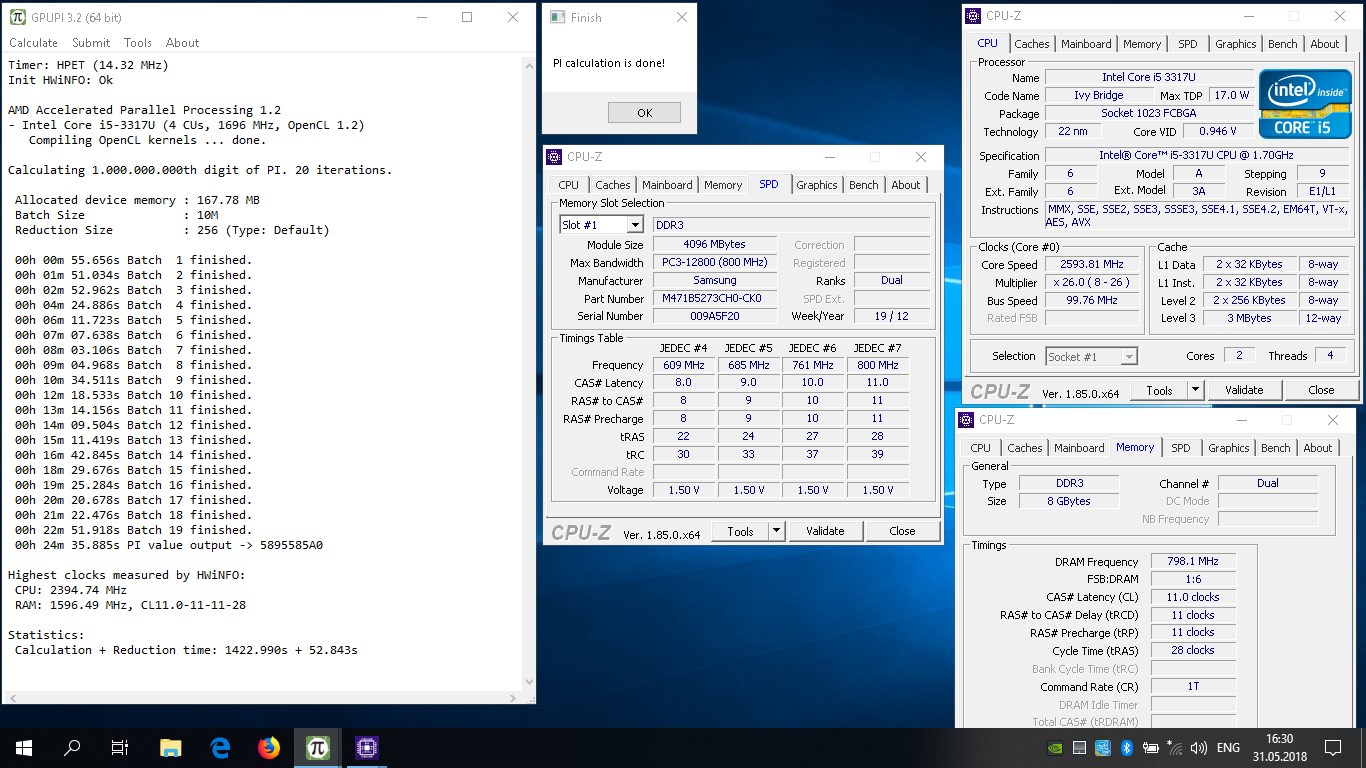This screenshot has width=1366, height=768.
Task: Click the ENG language indicator
Action: (1228, 747)
